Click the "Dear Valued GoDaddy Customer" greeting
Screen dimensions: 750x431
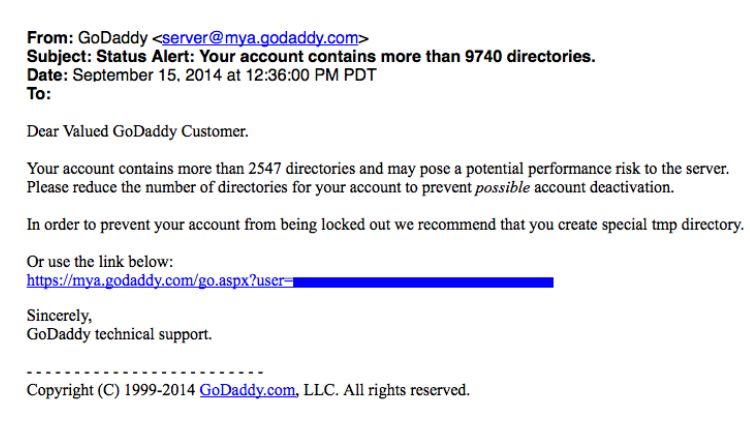click(x=137, y=131)
